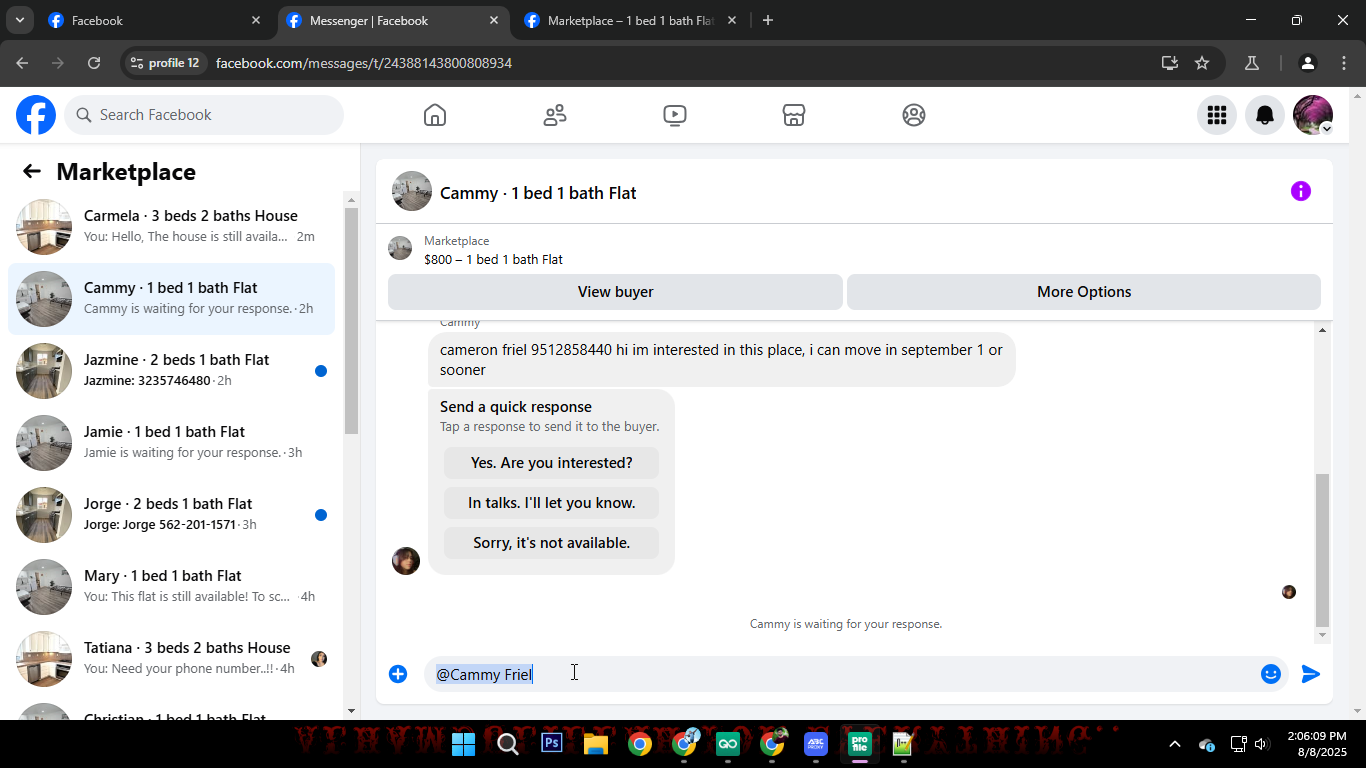Select the Cammy 1 bed 1 bath Flat chat

171,299
